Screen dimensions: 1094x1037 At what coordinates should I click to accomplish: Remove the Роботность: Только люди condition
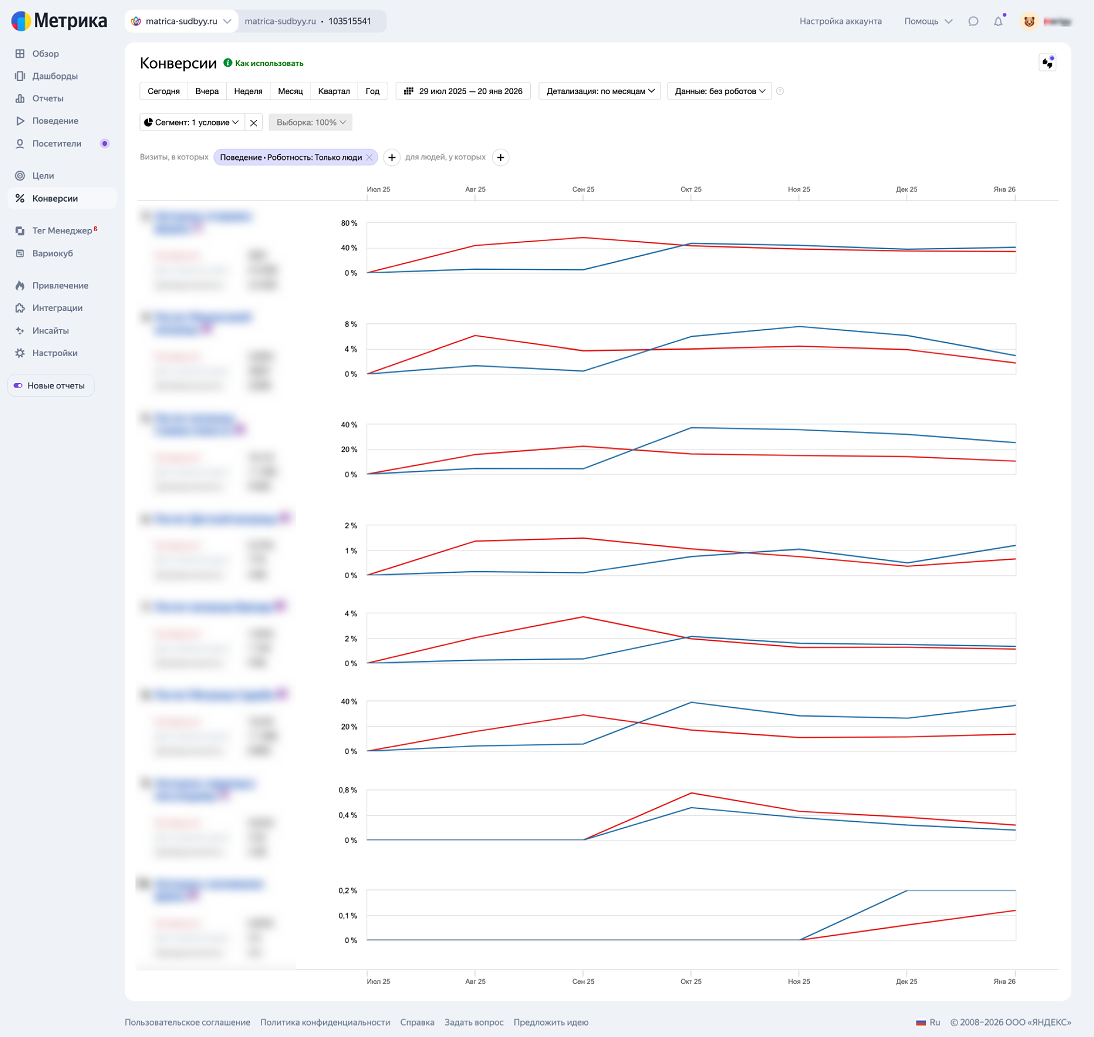[x=369, y=157]
